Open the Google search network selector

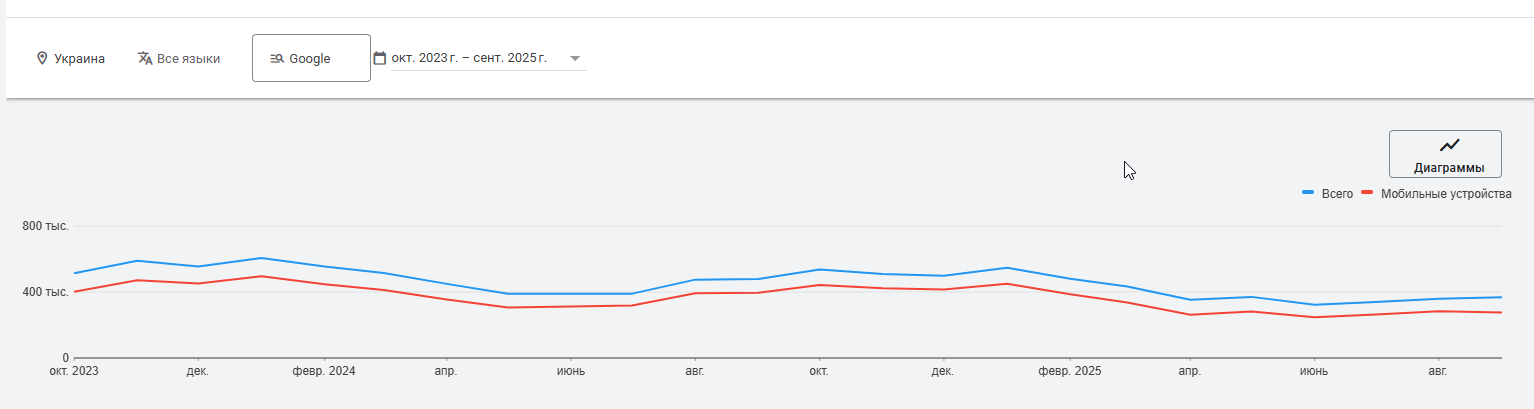[x=311, y=59]
